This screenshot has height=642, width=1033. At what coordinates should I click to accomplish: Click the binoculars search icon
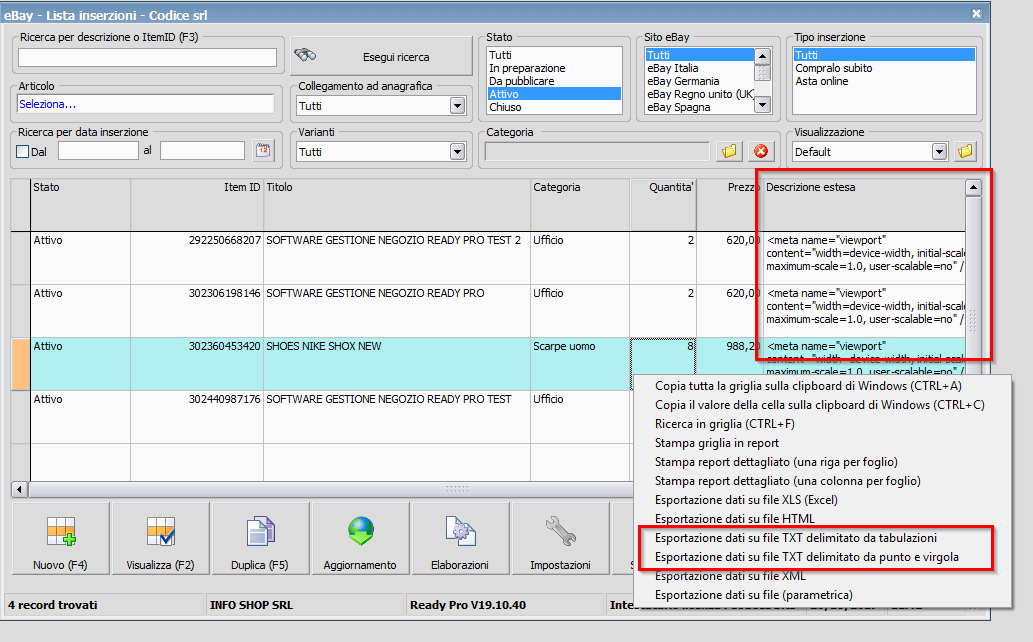click(305, 55)
